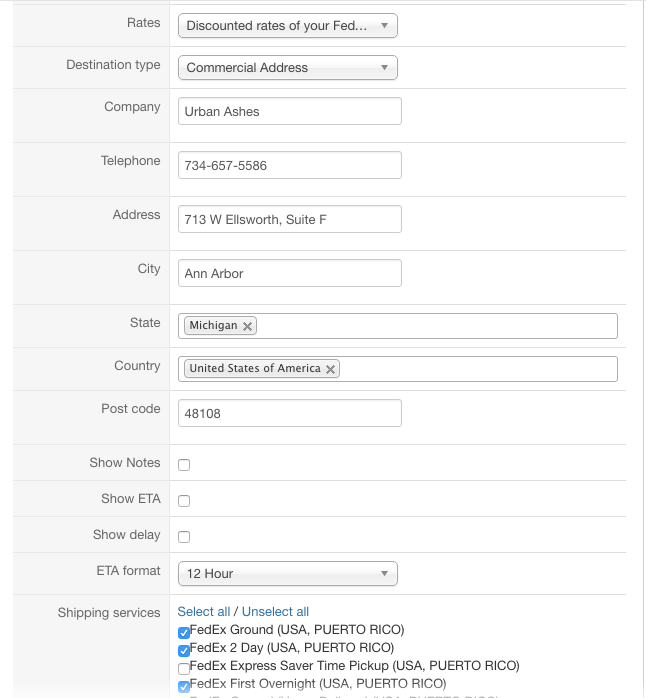This screenshot has height=698, width=646.
Task: Focus the Telephone input field
Action: pyautogui.click(x=290, y=166)
